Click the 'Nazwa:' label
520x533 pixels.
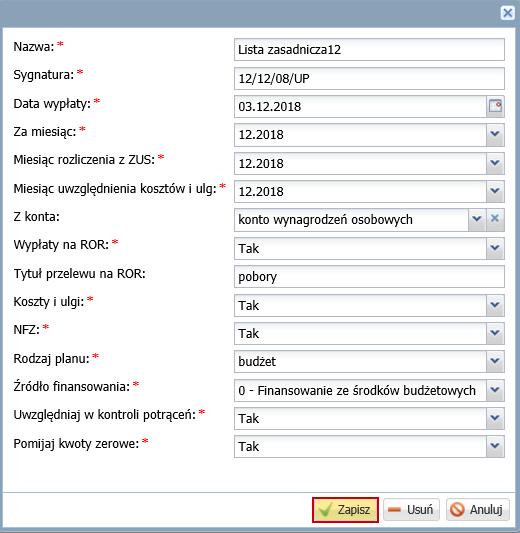pyautogui.click(x=34, y=47)
